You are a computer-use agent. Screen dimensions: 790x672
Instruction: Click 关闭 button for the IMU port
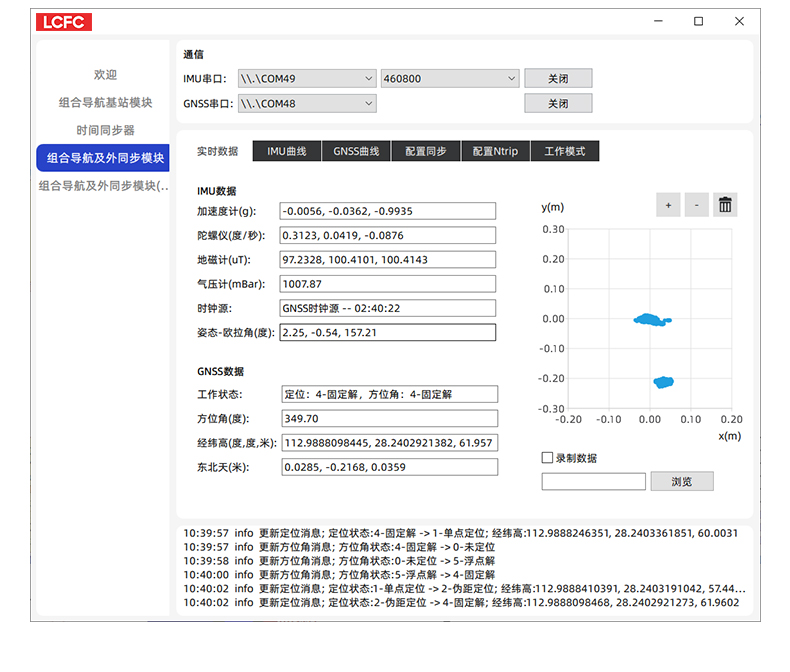click(558, 78)
